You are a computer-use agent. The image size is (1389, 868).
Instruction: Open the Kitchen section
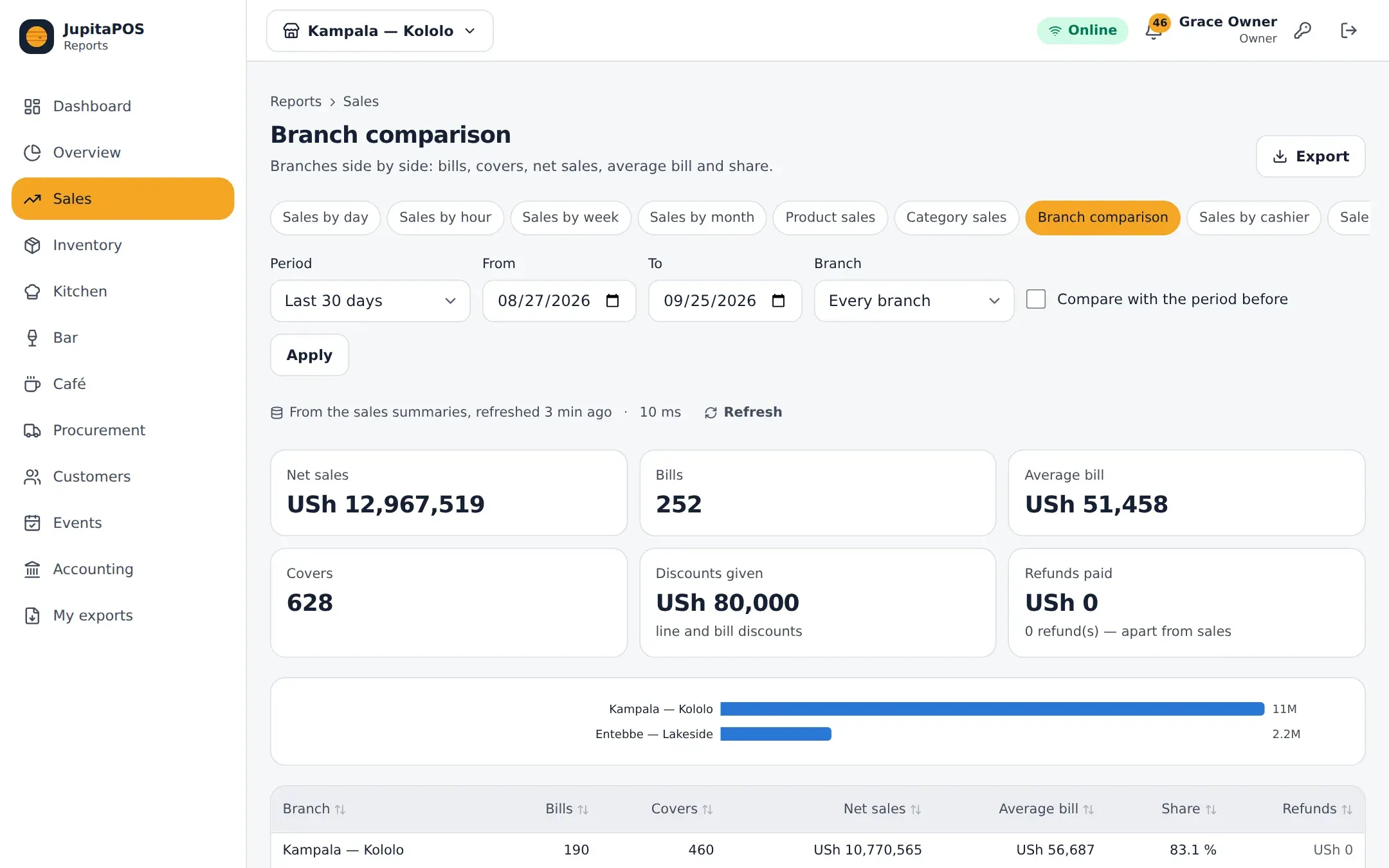pos(123,291)
